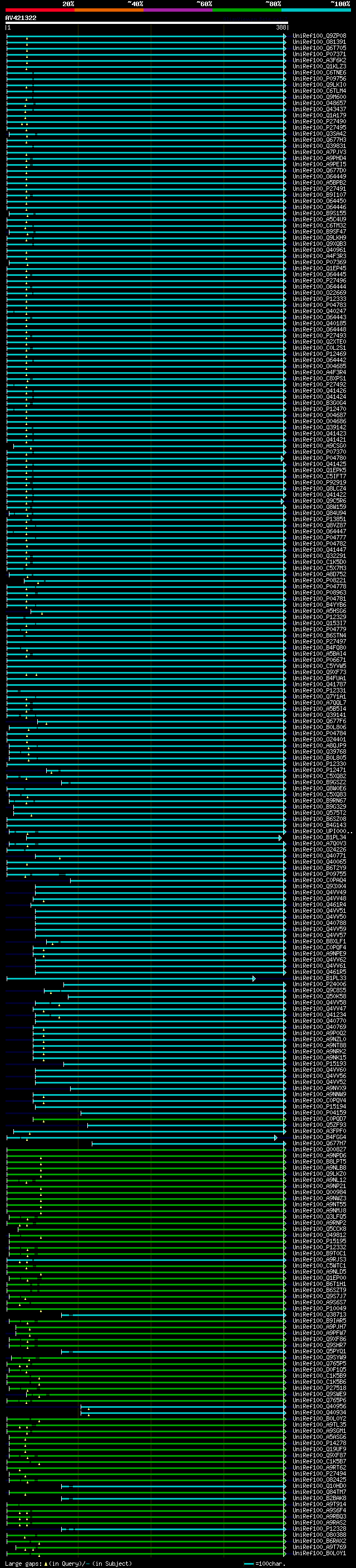Select the UniRef100_A9PHD4 label

319,159
